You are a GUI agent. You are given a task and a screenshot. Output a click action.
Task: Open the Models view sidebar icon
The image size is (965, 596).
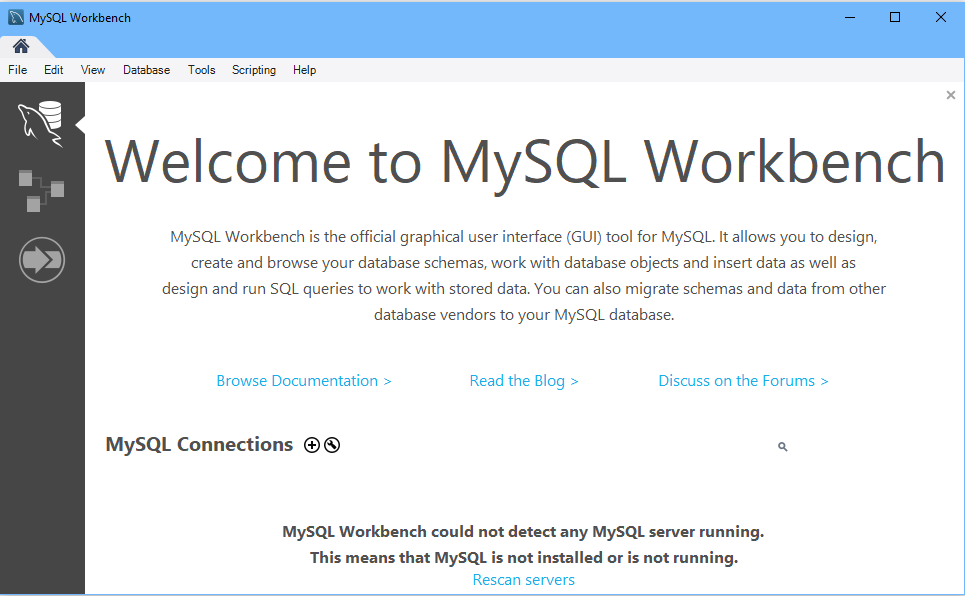tap(41, 191)
